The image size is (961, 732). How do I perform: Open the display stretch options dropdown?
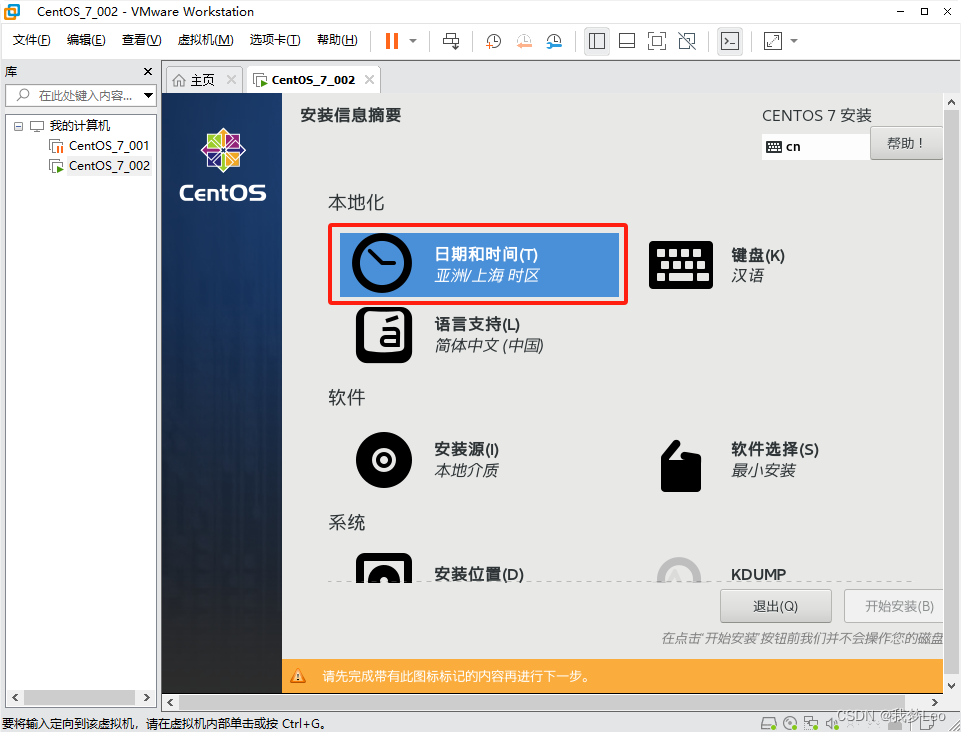coord(792,41)
